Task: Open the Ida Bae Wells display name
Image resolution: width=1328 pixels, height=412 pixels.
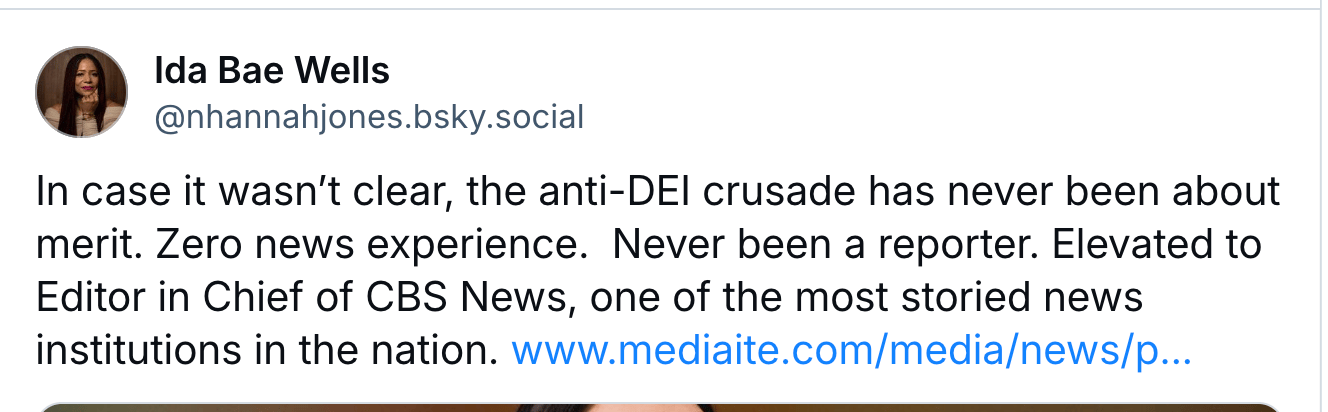Action: [x=272, y=71]
